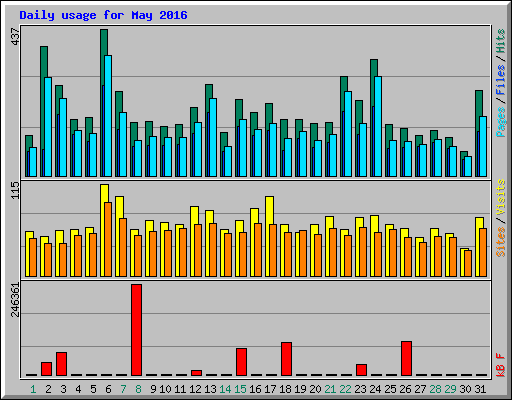Select day label 13 on the x-axis

click(210, 389)
